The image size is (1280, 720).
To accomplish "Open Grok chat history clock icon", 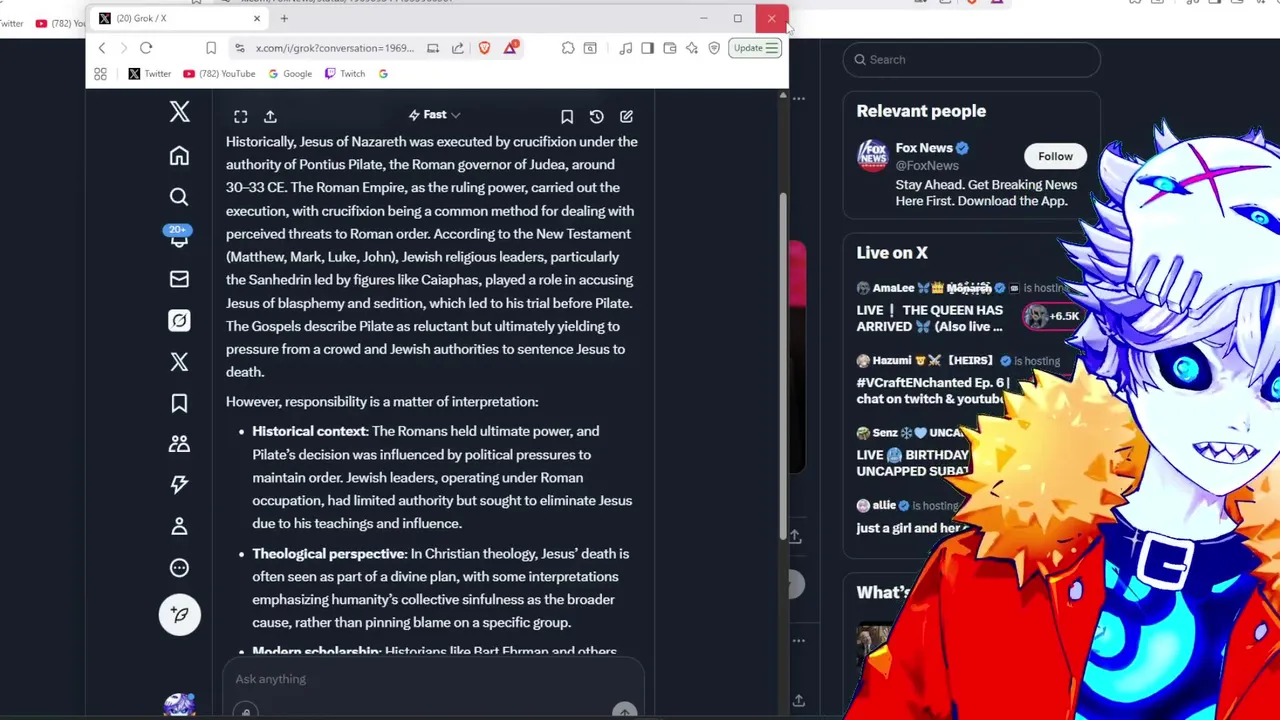I will pos(596,116).
